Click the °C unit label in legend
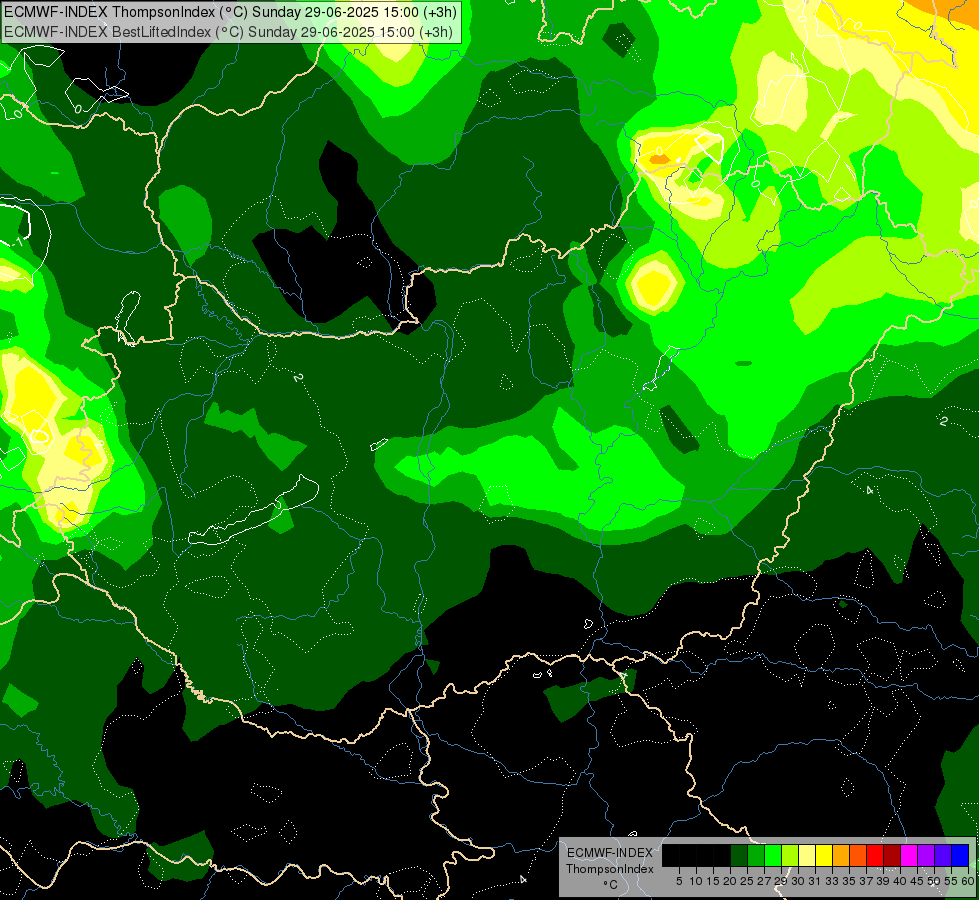 tap(610, 885)
